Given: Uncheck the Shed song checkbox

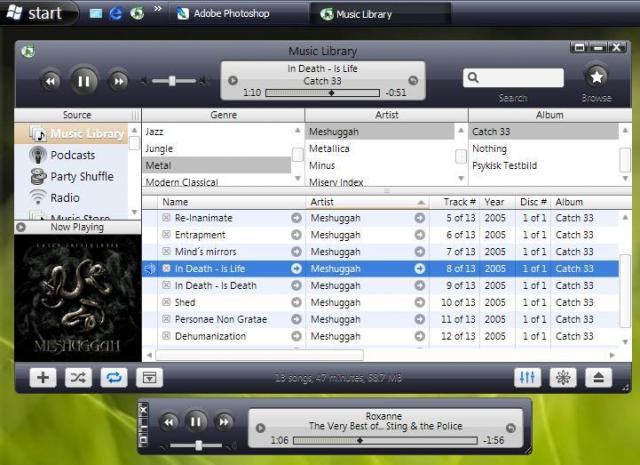Looking at the screenshot, I should click(x=166, y=303).
